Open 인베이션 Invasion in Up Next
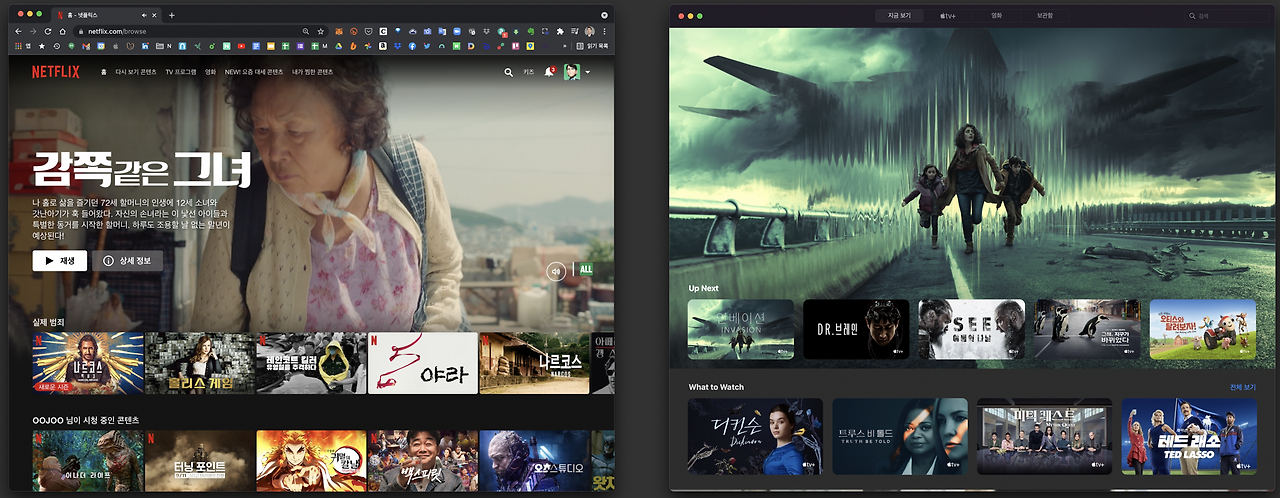The image size is (1280, 498). point(741,329)
